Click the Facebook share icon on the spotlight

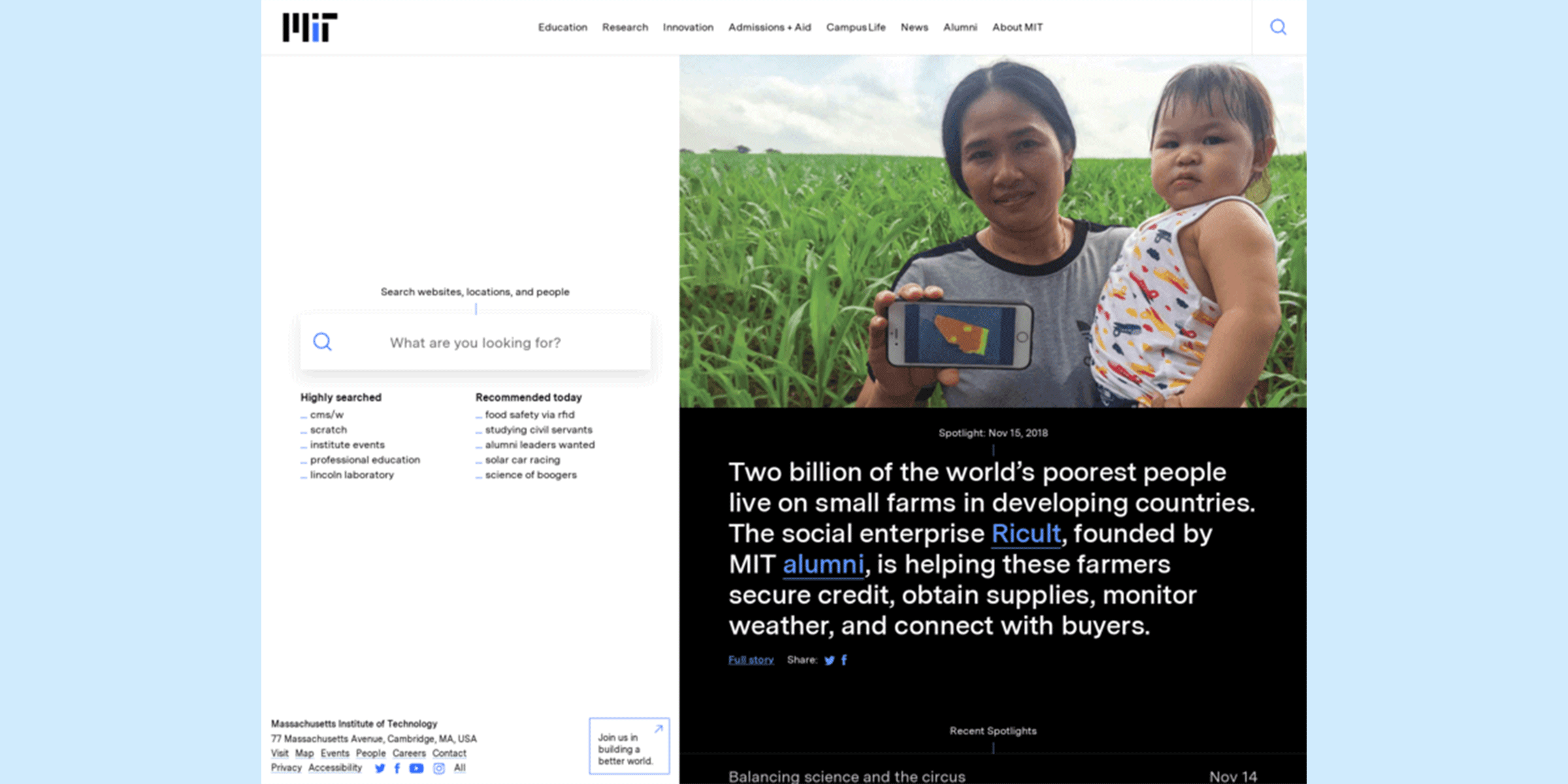847,659
